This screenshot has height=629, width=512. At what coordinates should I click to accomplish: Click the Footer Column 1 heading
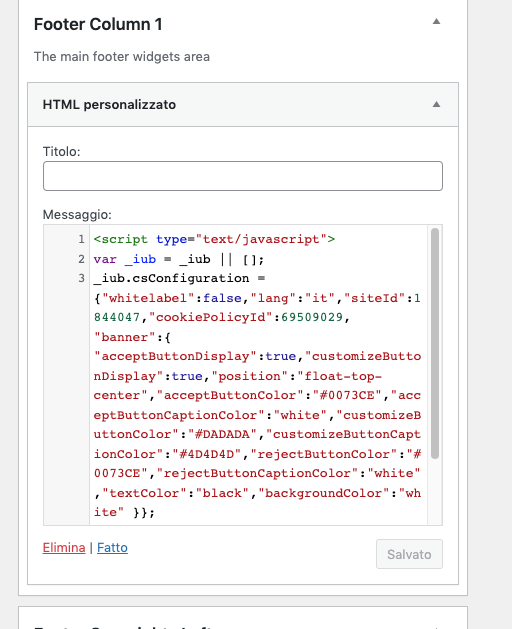98,24
